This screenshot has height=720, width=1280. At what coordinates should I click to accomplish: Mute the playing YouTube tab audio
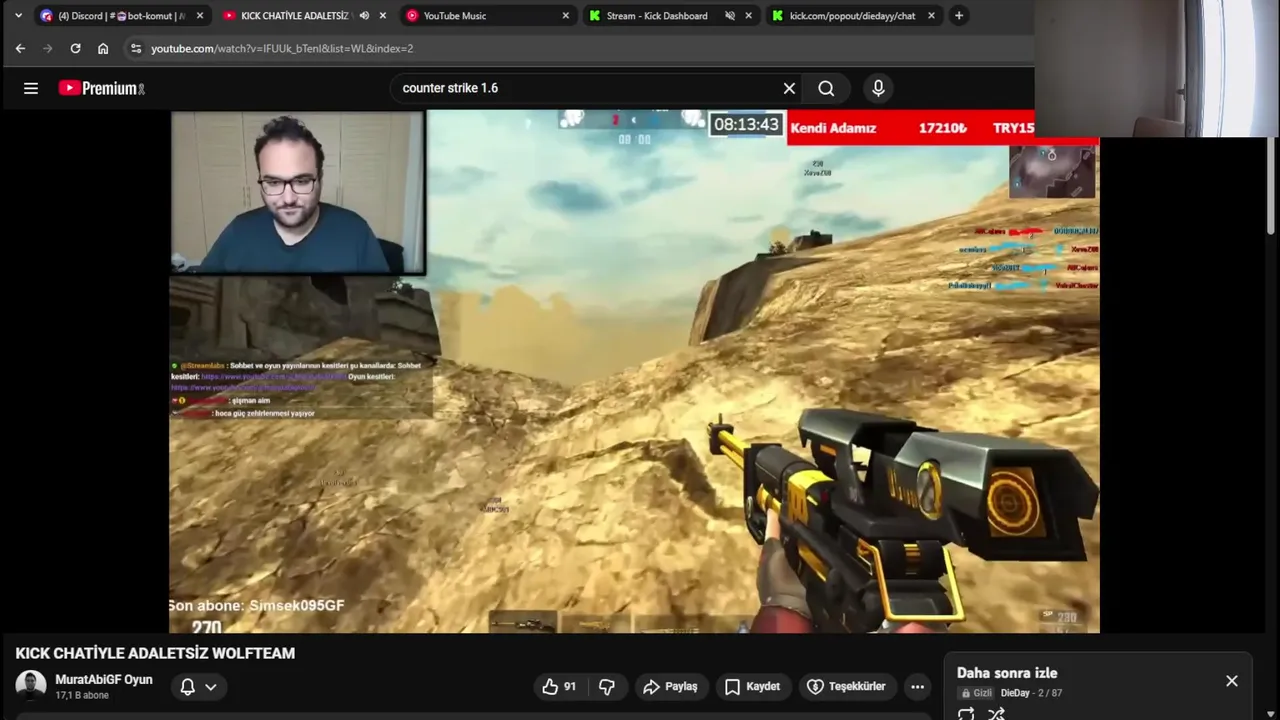[x=364, y=15]
